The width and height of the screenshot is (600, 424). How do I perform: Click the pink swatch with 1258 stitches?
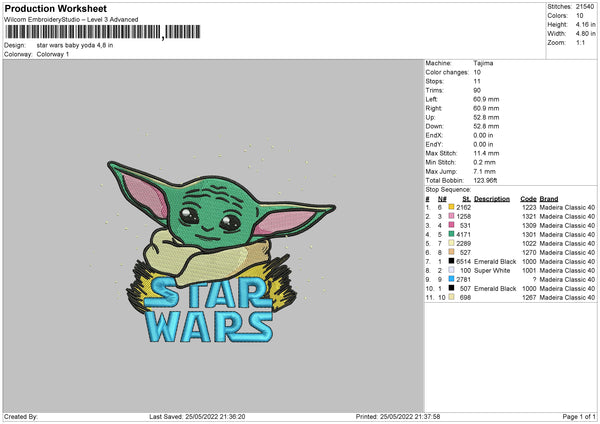click(451, 216)
